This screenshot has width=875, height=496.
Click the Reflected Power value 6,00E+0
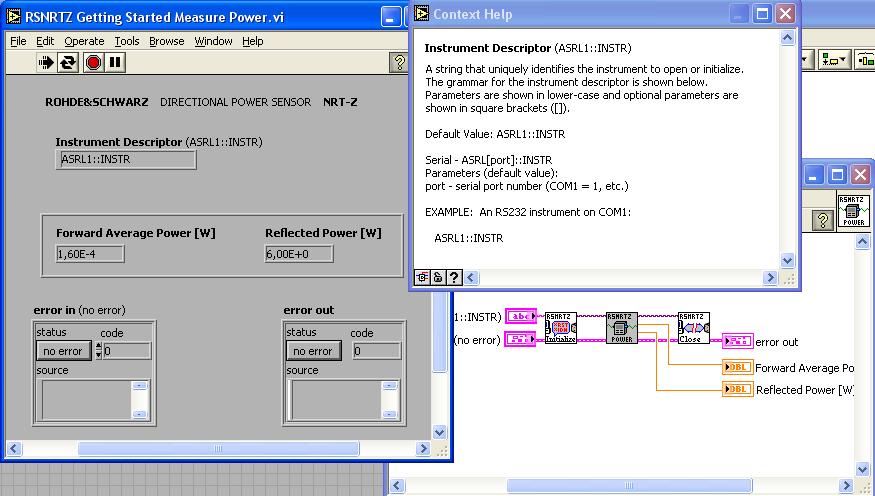pos(299,254)
